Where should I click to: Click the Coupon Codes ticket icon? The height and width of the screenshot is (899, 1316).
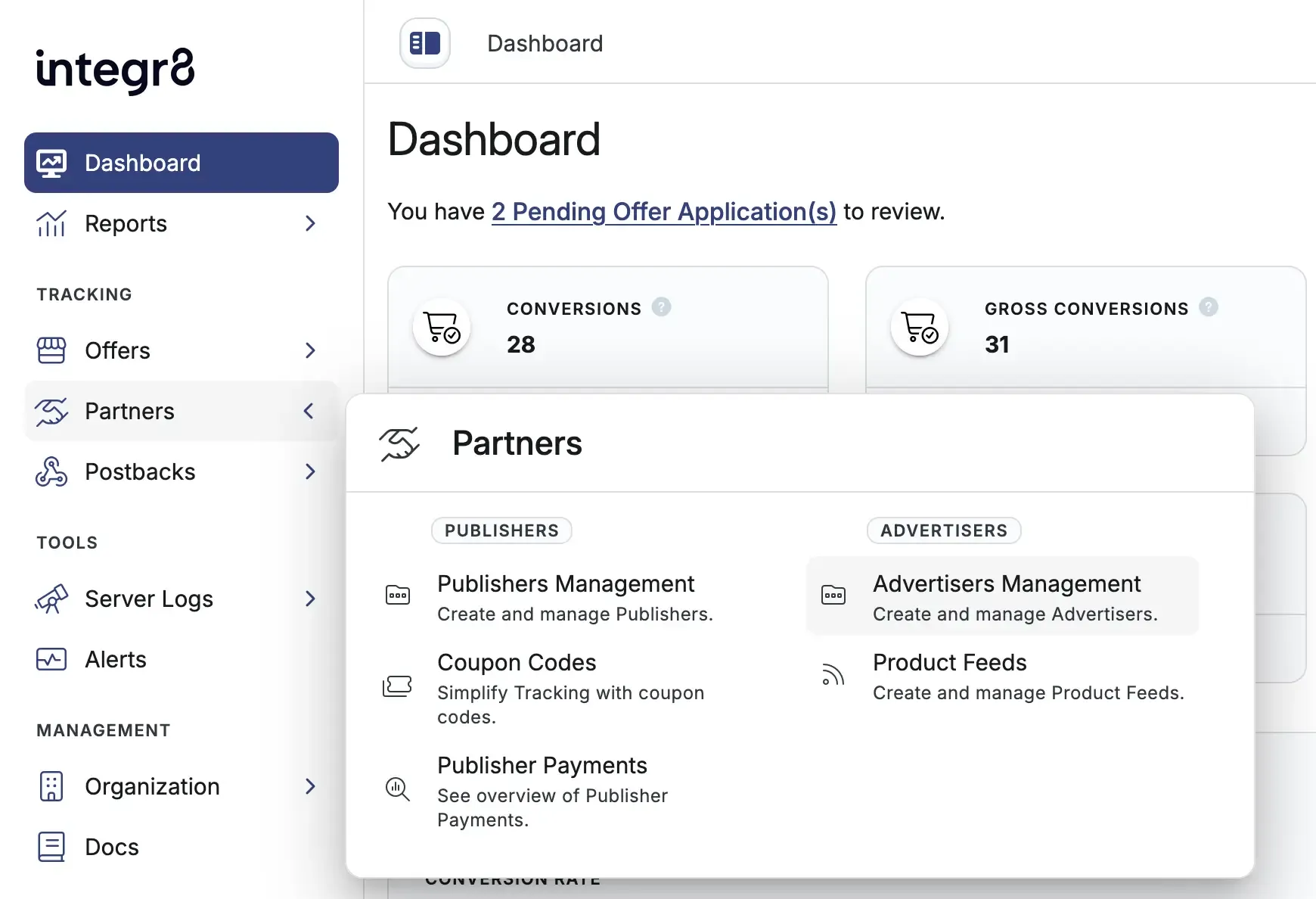pos(398,686)
